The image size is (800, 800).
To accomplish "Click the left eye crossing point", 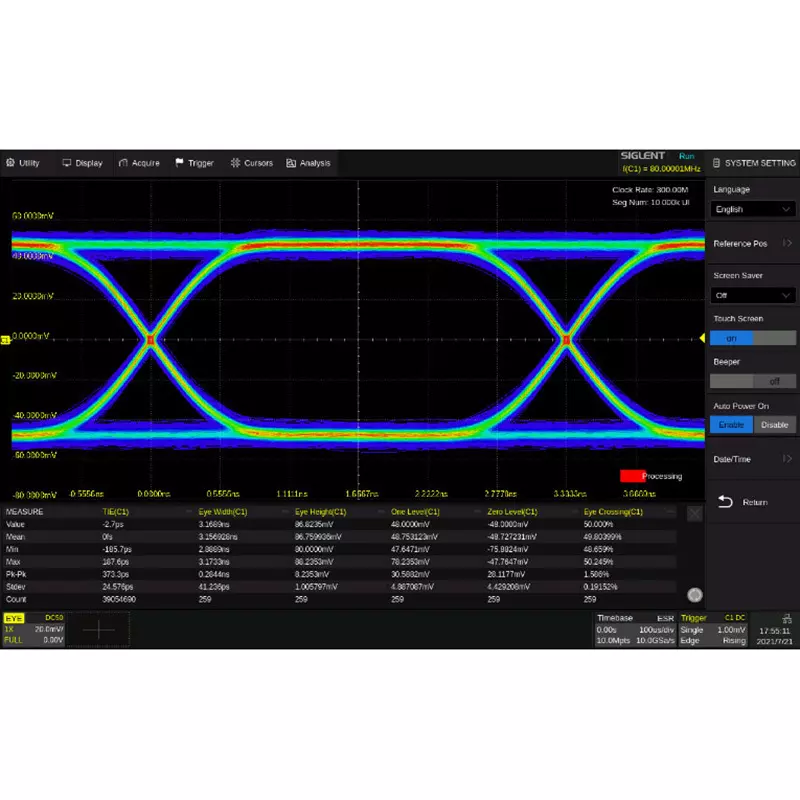I will [150, 340].
